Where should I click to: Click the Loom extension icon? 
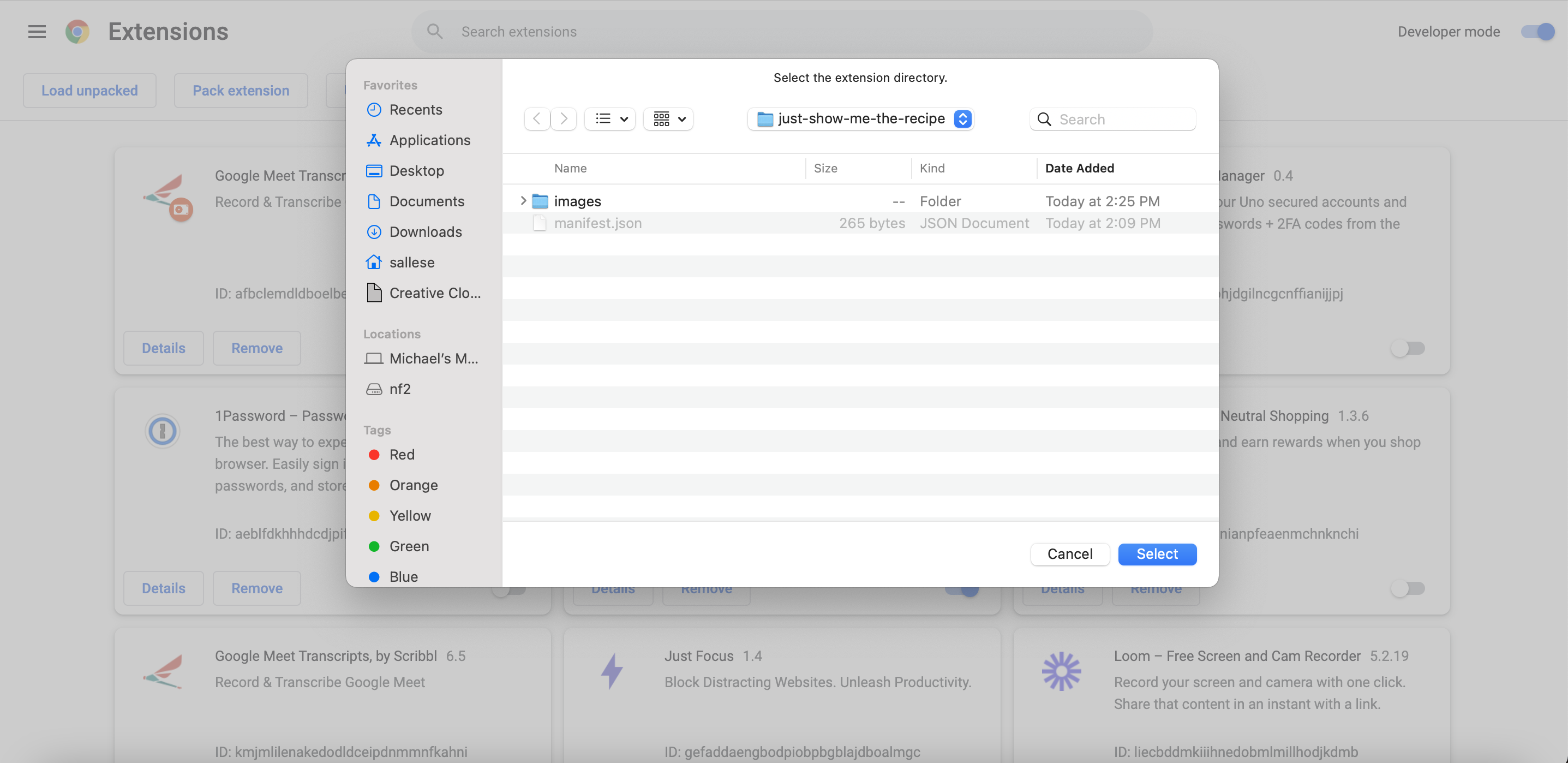coord(1062,671)
